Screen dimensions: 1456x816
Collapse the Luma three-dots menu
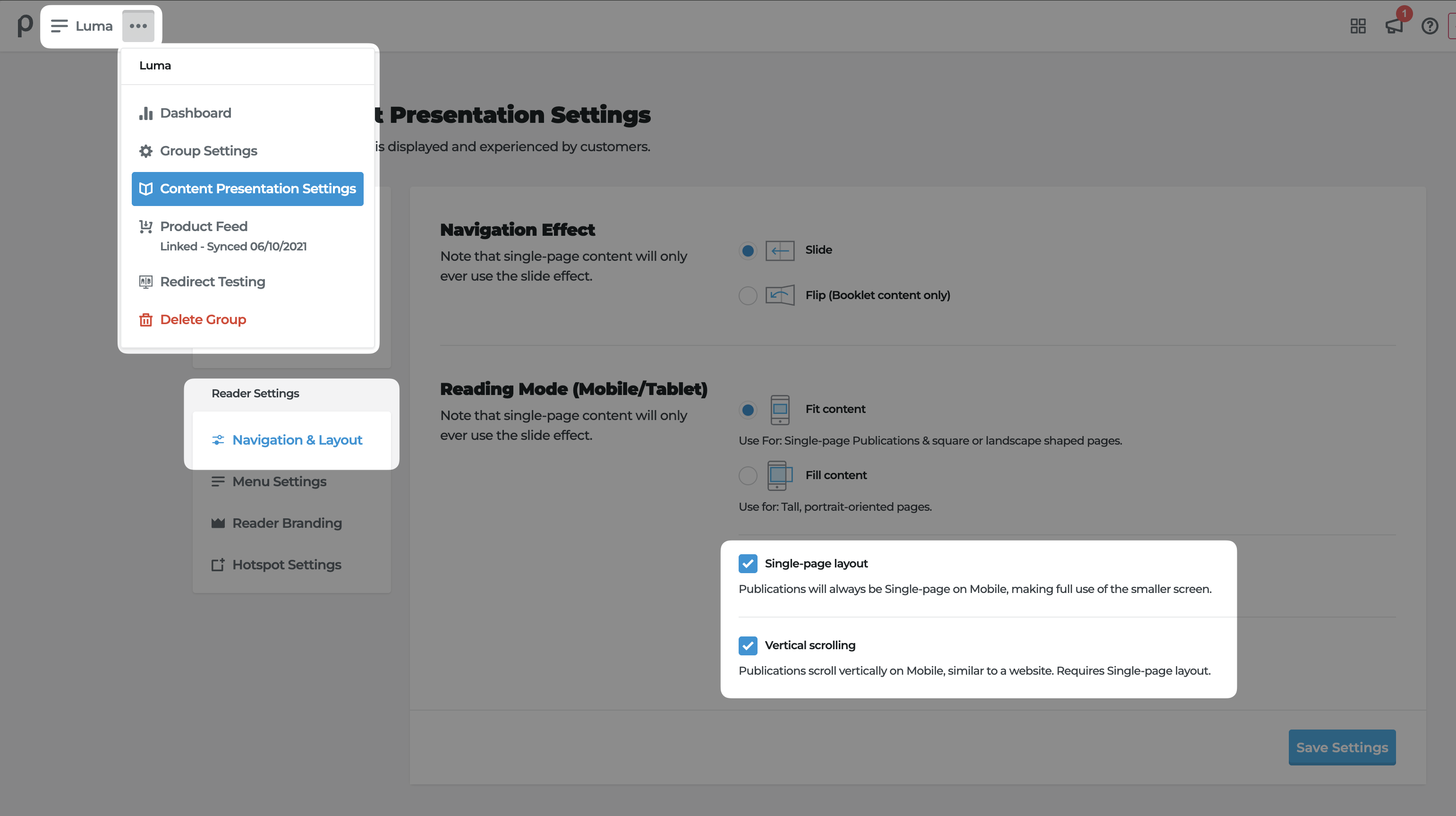point(138,26)
